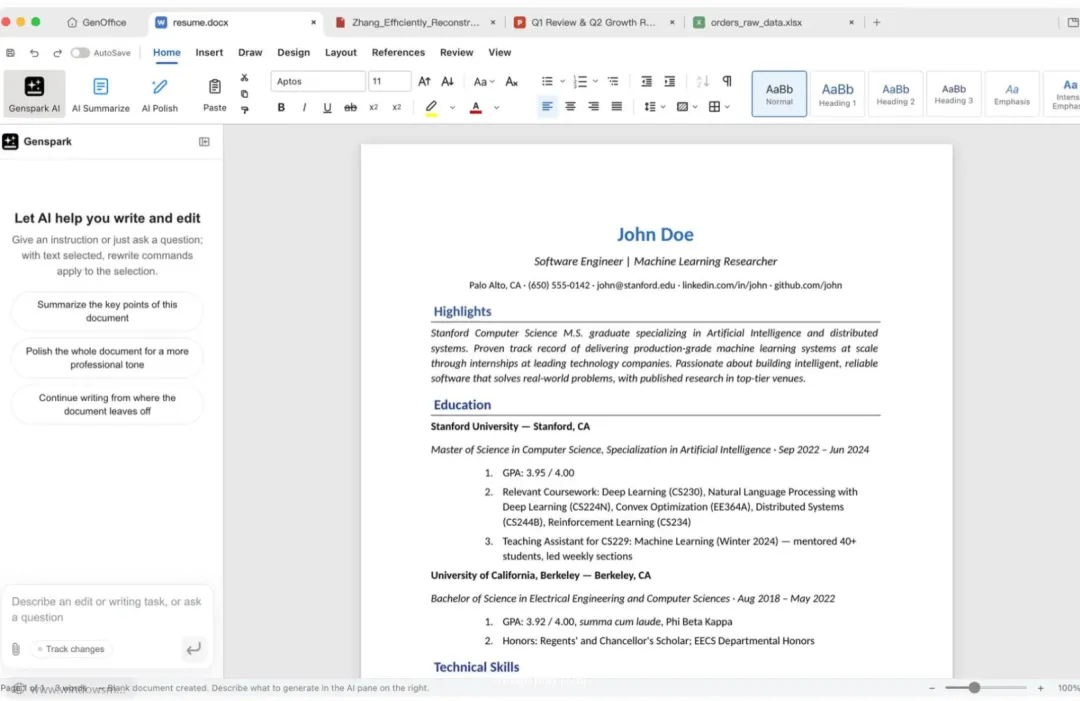Click the attach file paperclip icon
The width and height of the screenshot is (1080, 701).
16,649
